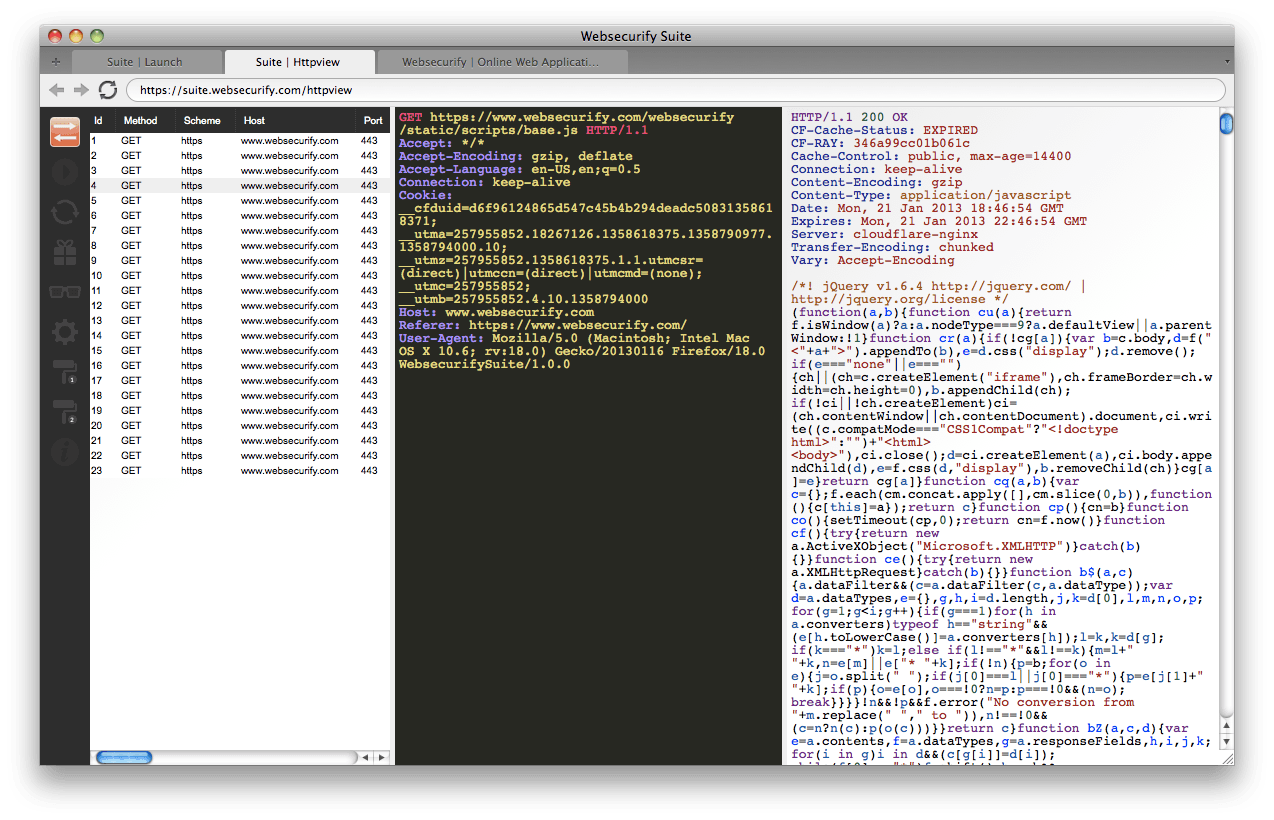
Task: Select request row with Id 20
Action: tap(240, 426)
